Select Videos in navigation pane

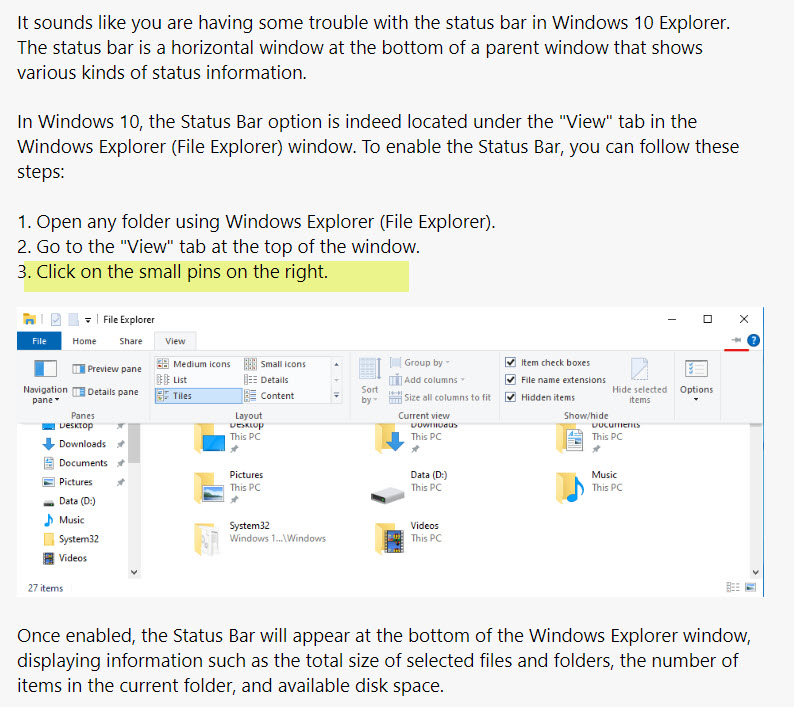click(65, 558)
